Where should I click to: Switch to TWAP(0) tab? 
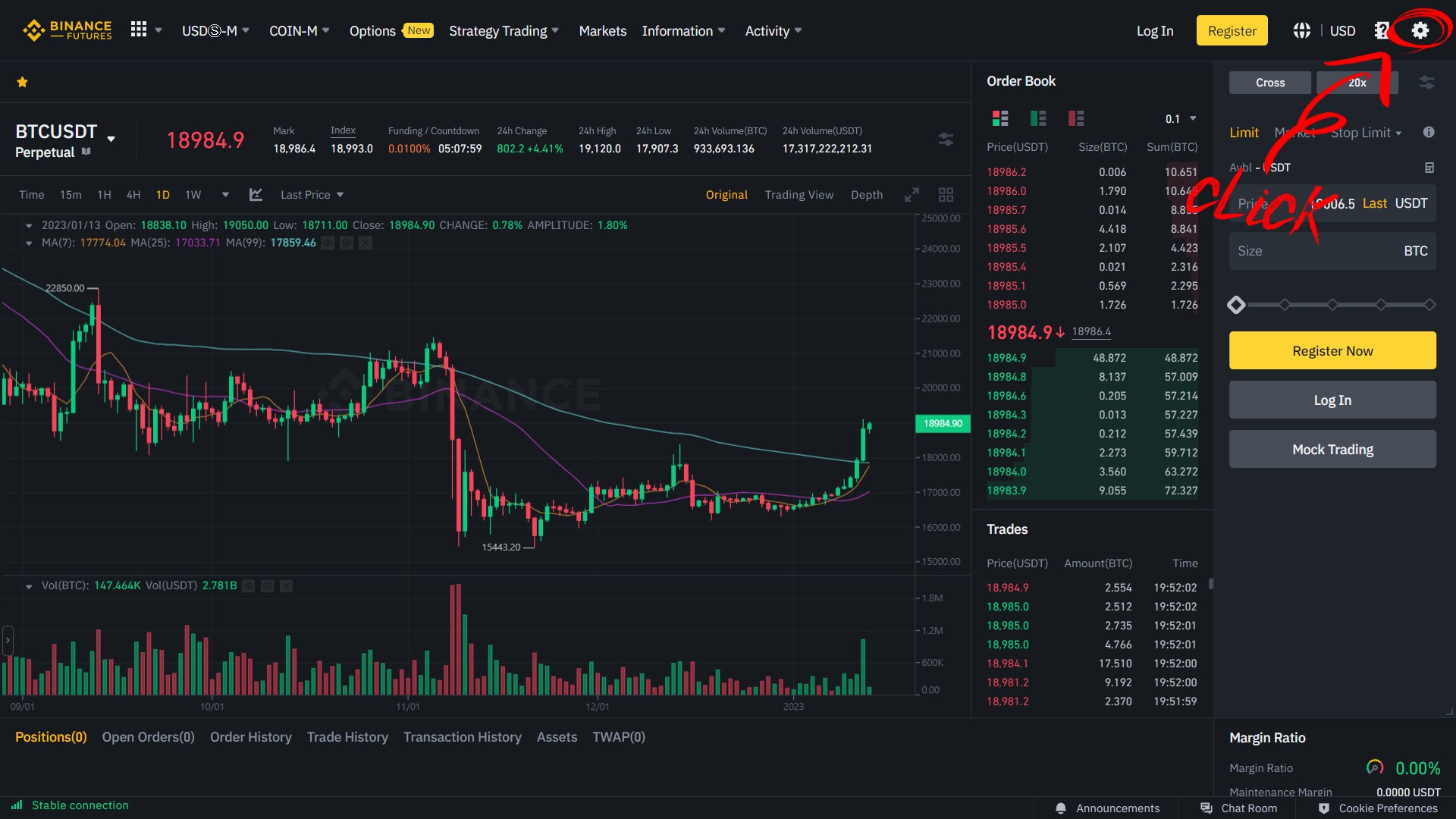[x=618, y=737]
